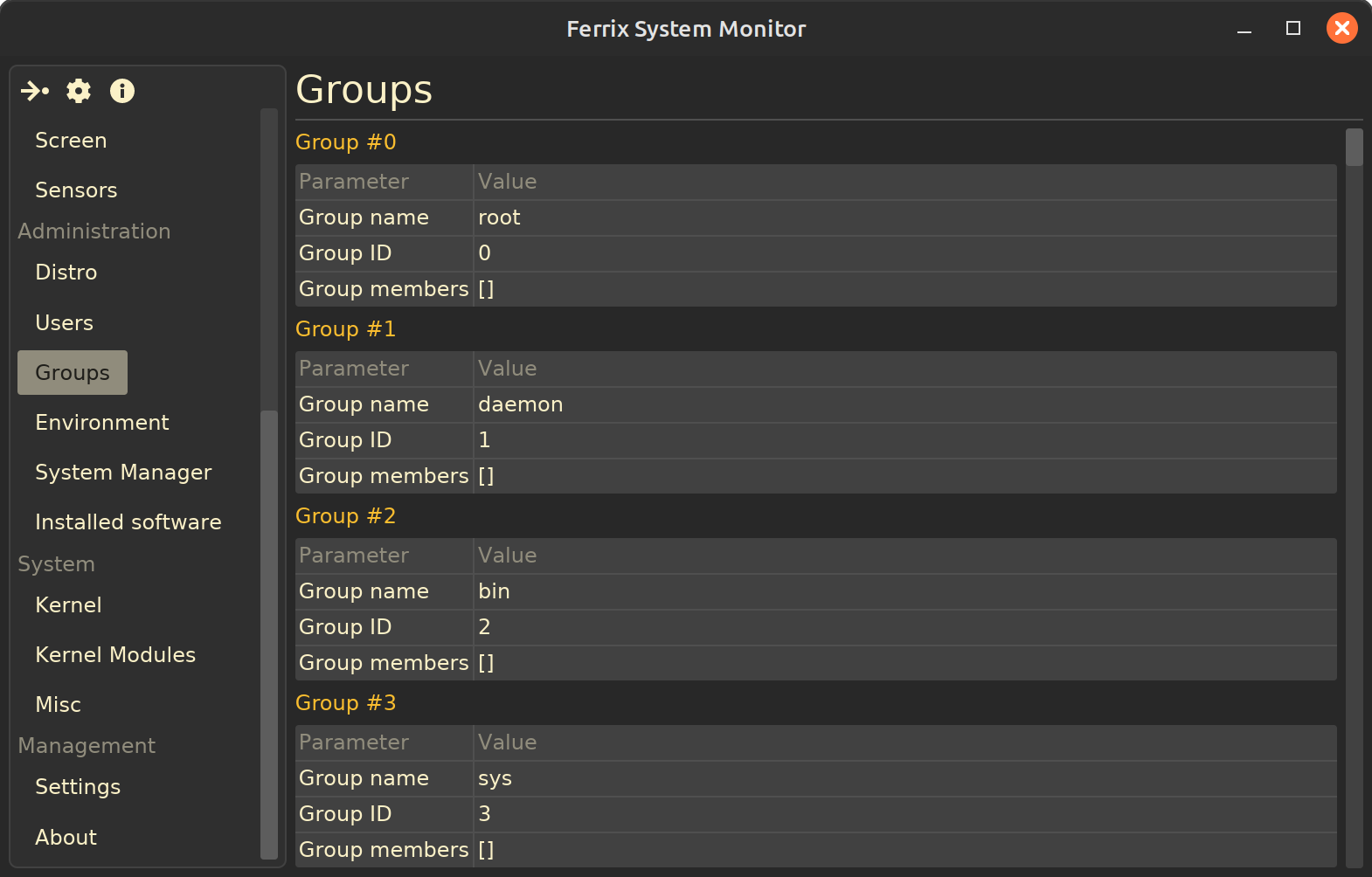
Task: Open the Users section
Action: coord(65,323)
